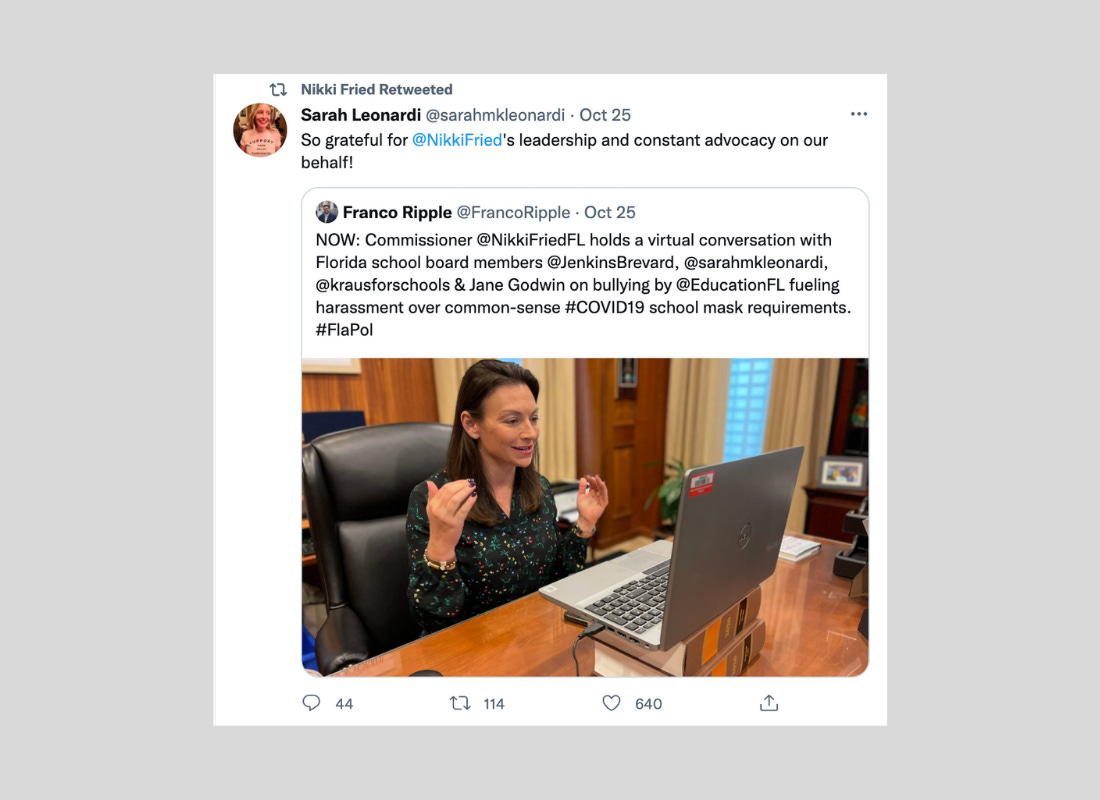The image size is (1100, 800).
Task: Retweet the post using the retweet icon
Action: tap(460, 703)
